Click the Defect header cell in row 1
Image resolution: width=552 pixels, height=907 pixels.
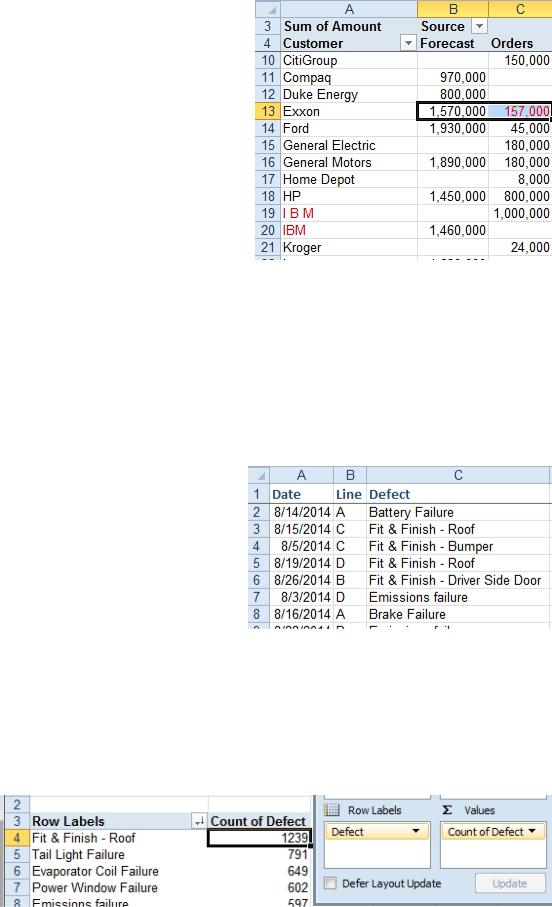point(458,495)
